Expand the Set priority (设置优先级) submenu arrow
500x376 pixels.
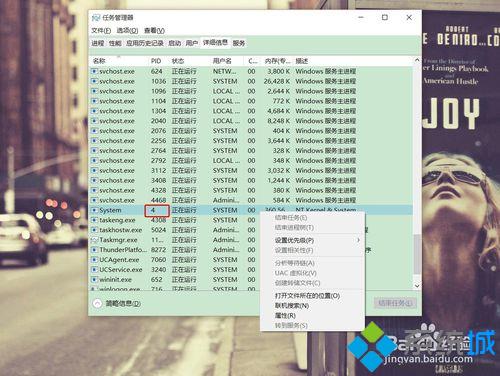click(x=358, y=240)
